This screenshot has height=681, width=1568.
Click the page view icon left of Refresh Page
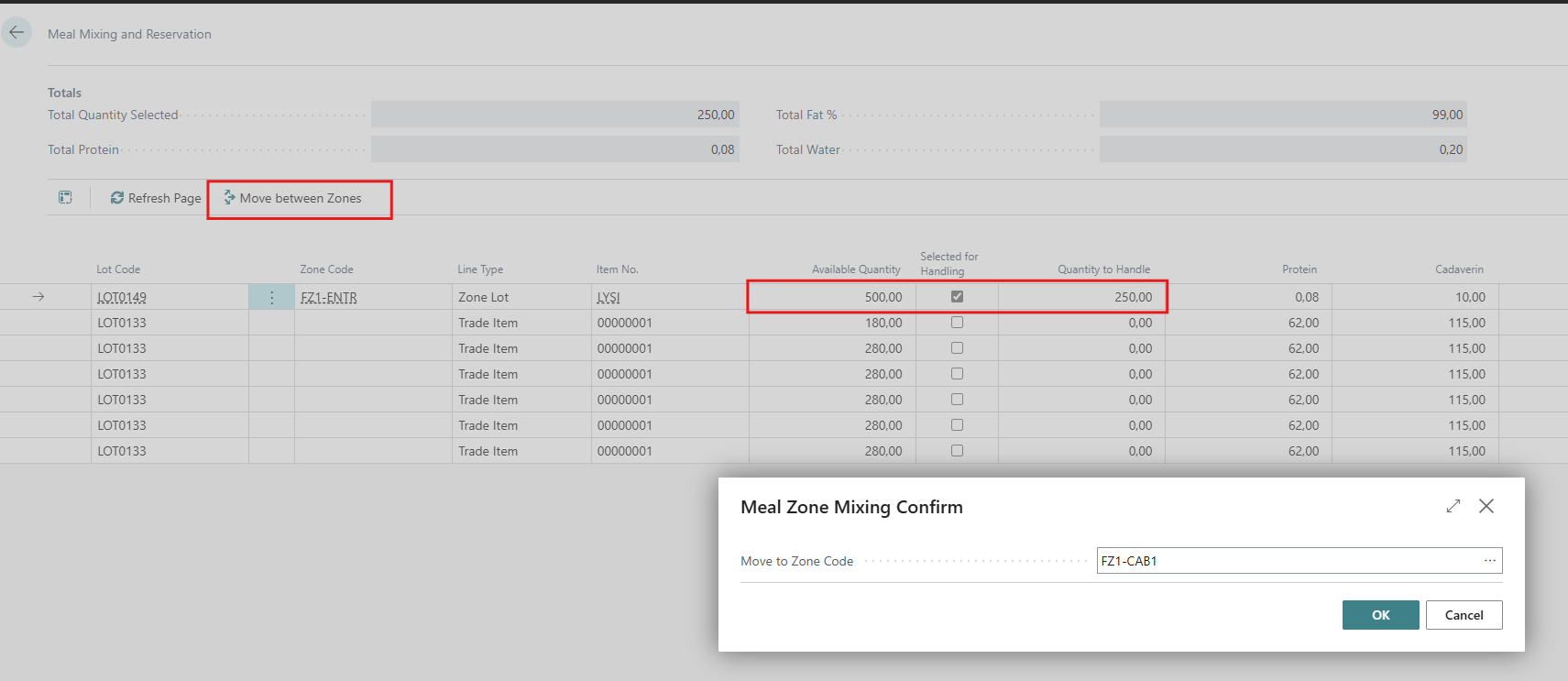(x=65, y=198)
